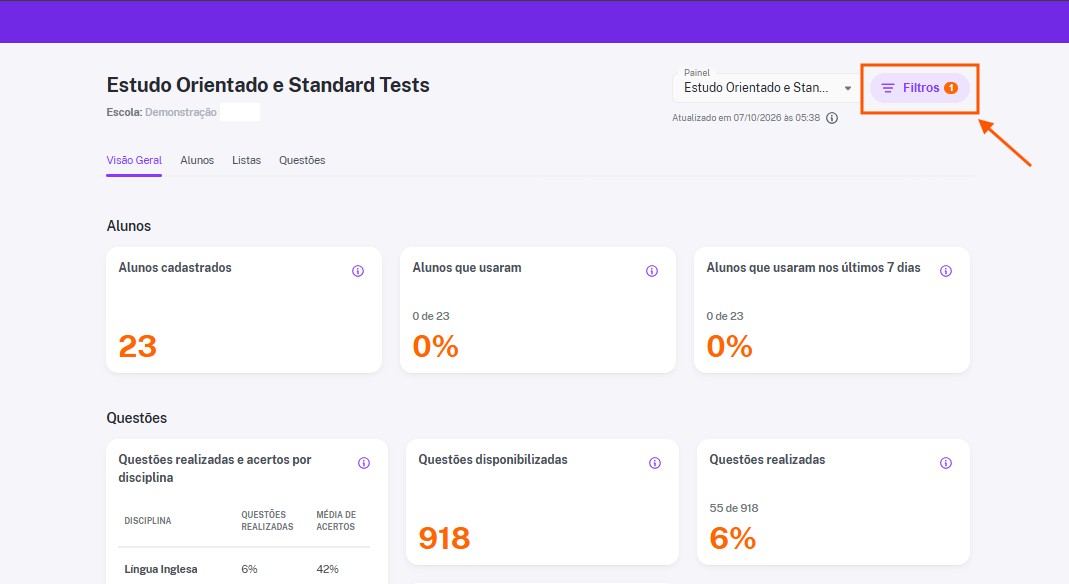Show info for Questões disponibilizadas card
1069x584 pixels.
(654, 463)
